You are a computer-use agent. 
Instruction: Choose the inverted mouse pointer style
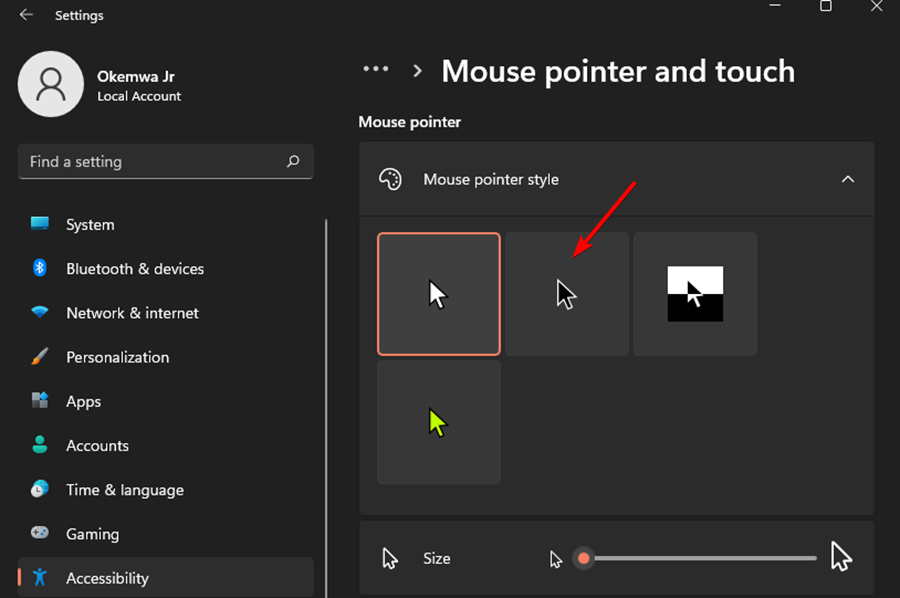coord(695,294)
